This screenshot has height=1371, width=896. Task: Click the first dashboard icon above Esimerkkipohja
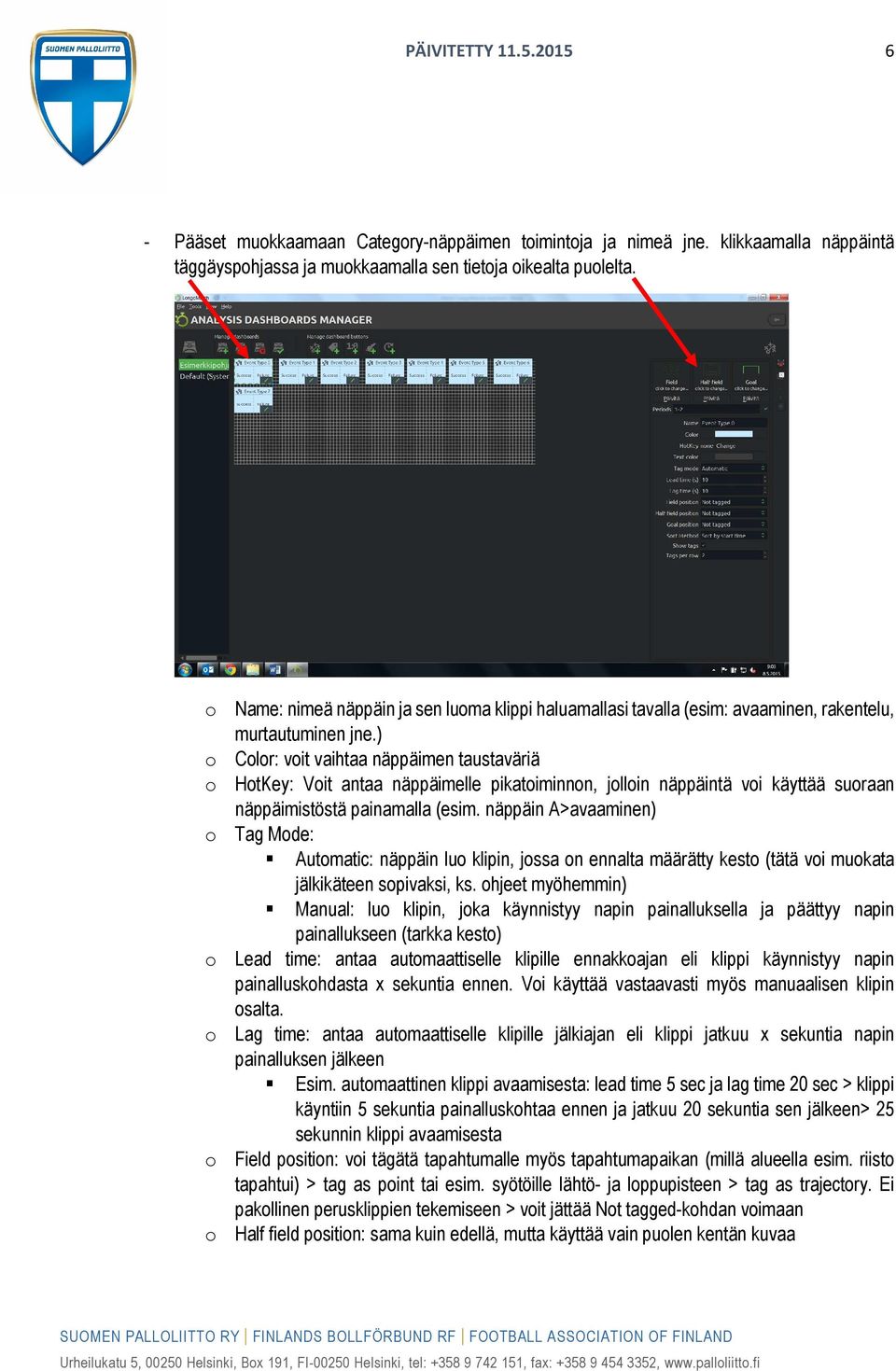(x=189, y=347)
